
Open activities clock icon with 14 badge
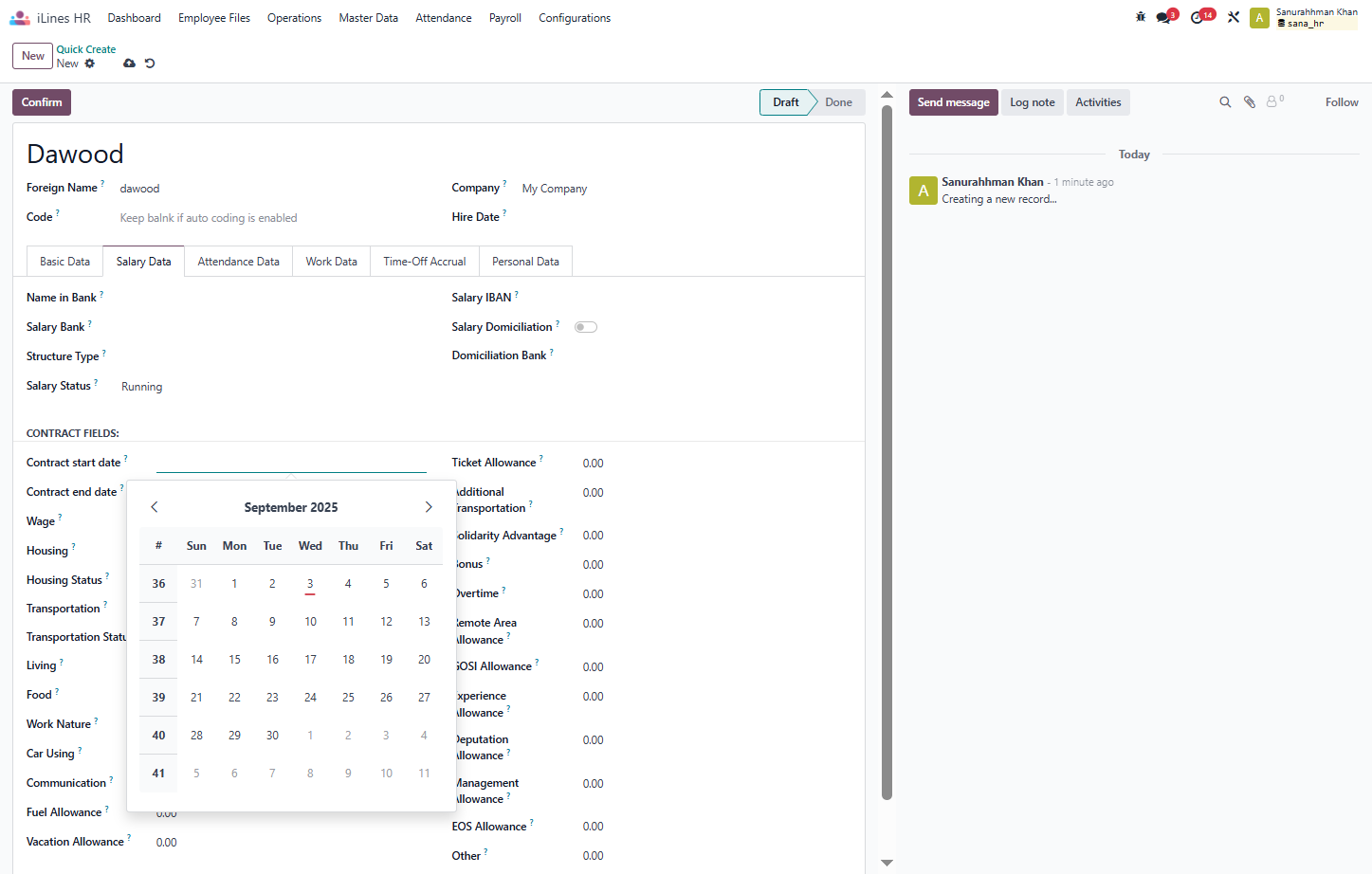tap(1198, 18)
